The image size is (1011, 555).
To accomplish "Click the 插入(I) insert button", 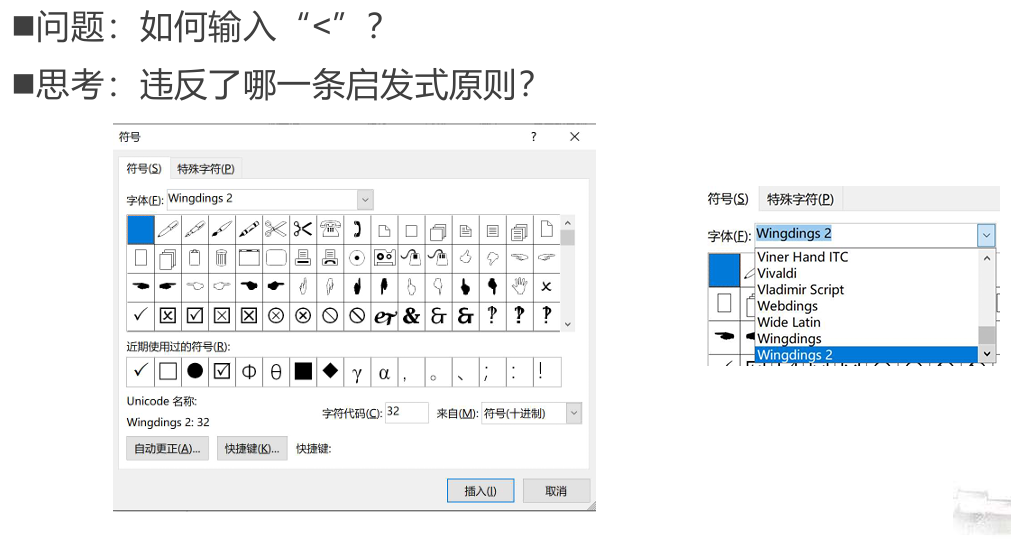I will (x=480, y=491).
